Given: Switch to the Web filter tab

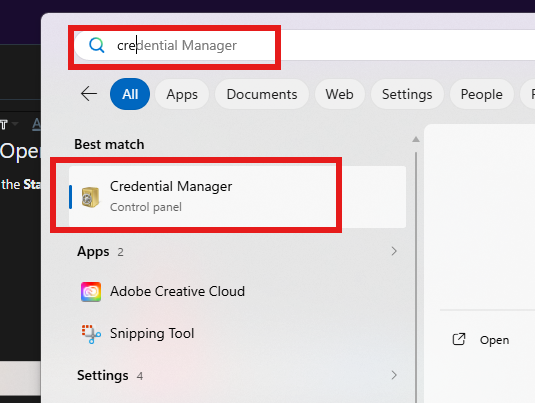Looking at the screenshot, I should tap(339, 94).
